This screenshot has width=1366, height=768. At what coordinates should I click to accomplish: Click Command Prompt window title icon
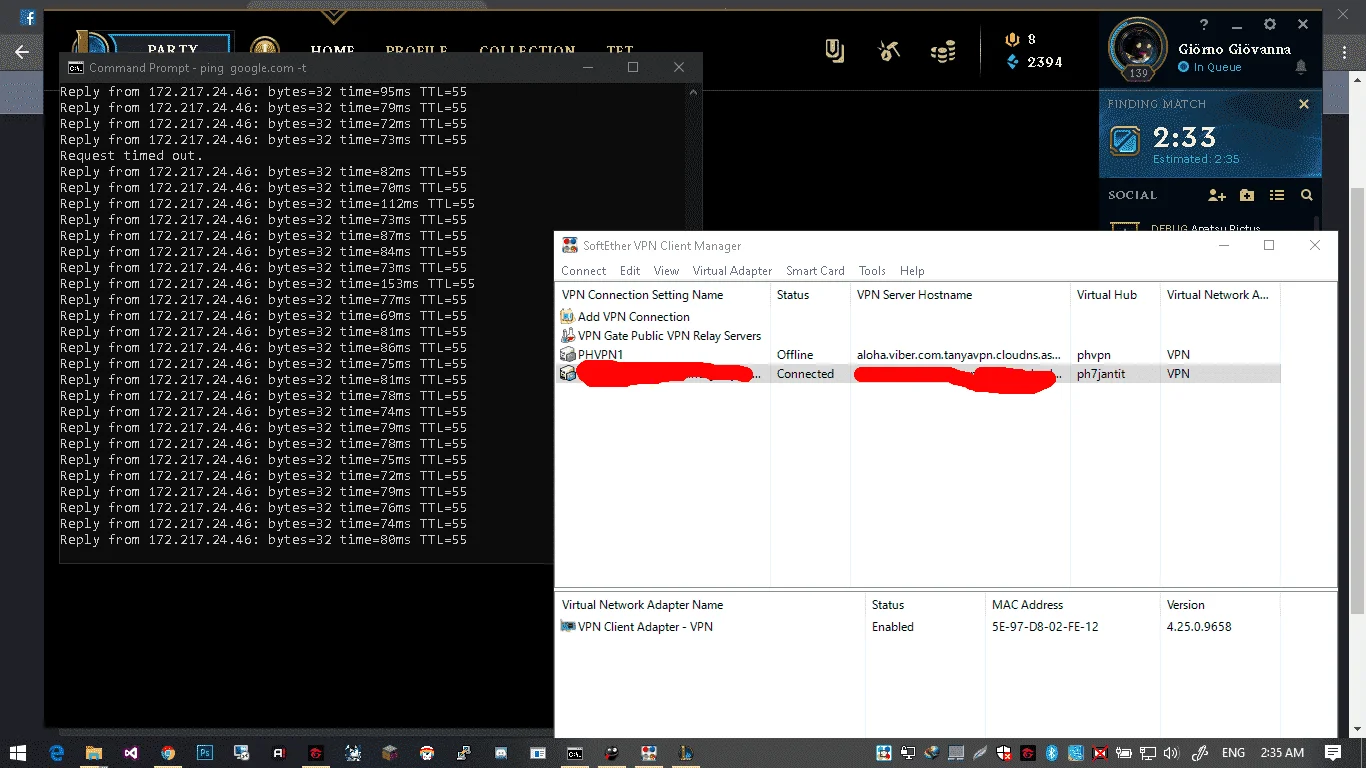point(75,68)
